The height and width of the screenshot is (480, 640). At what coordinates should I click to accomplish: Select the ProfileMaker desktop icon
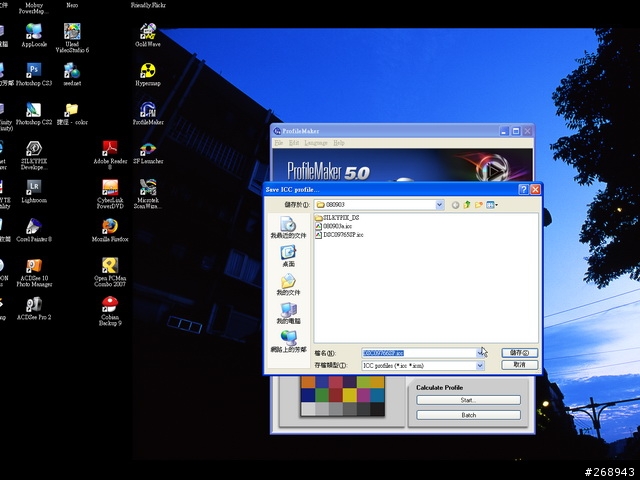(x=148, y=113)
